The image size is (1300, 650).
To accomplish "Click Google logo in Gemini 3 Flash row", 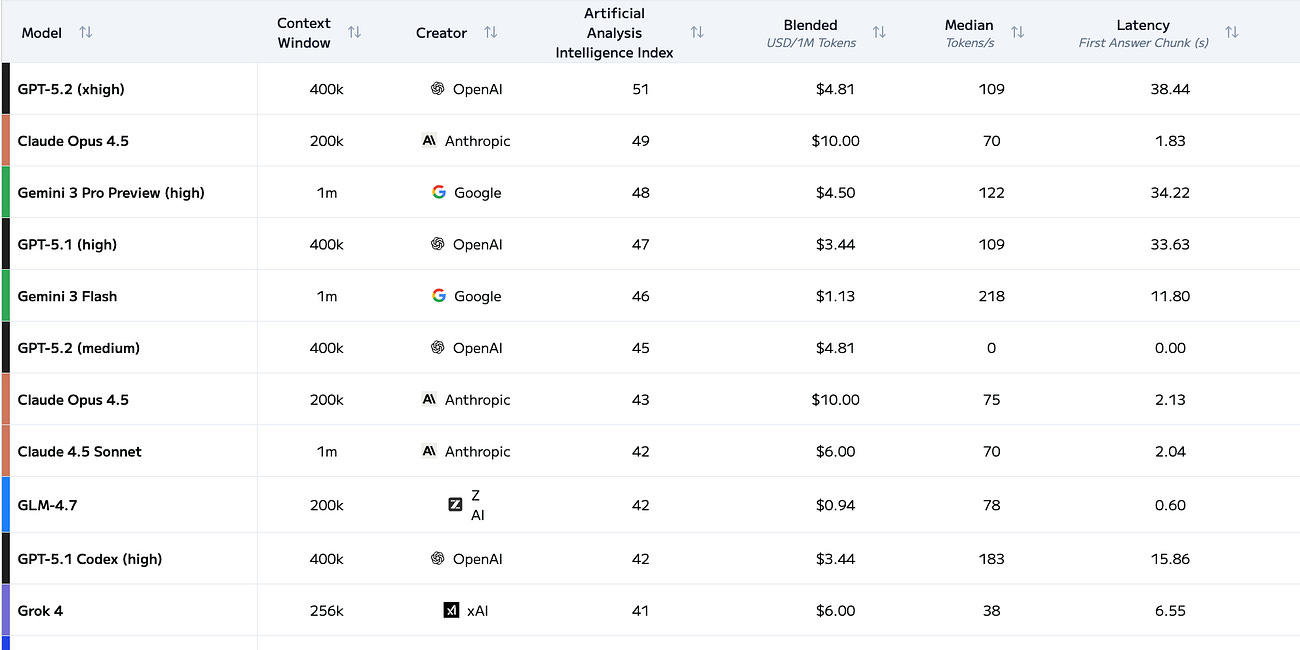I will tap(439, 296).
